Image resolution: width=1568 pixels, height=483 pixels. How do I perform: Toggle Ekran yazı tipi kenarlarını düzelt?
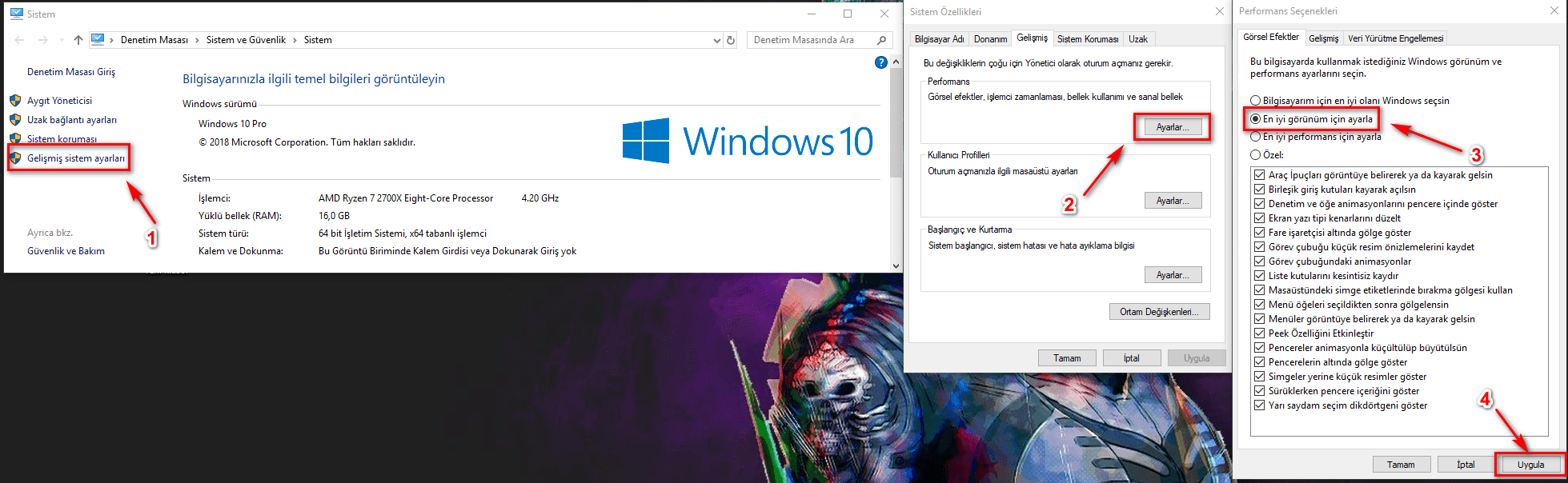pos(1260,218)
